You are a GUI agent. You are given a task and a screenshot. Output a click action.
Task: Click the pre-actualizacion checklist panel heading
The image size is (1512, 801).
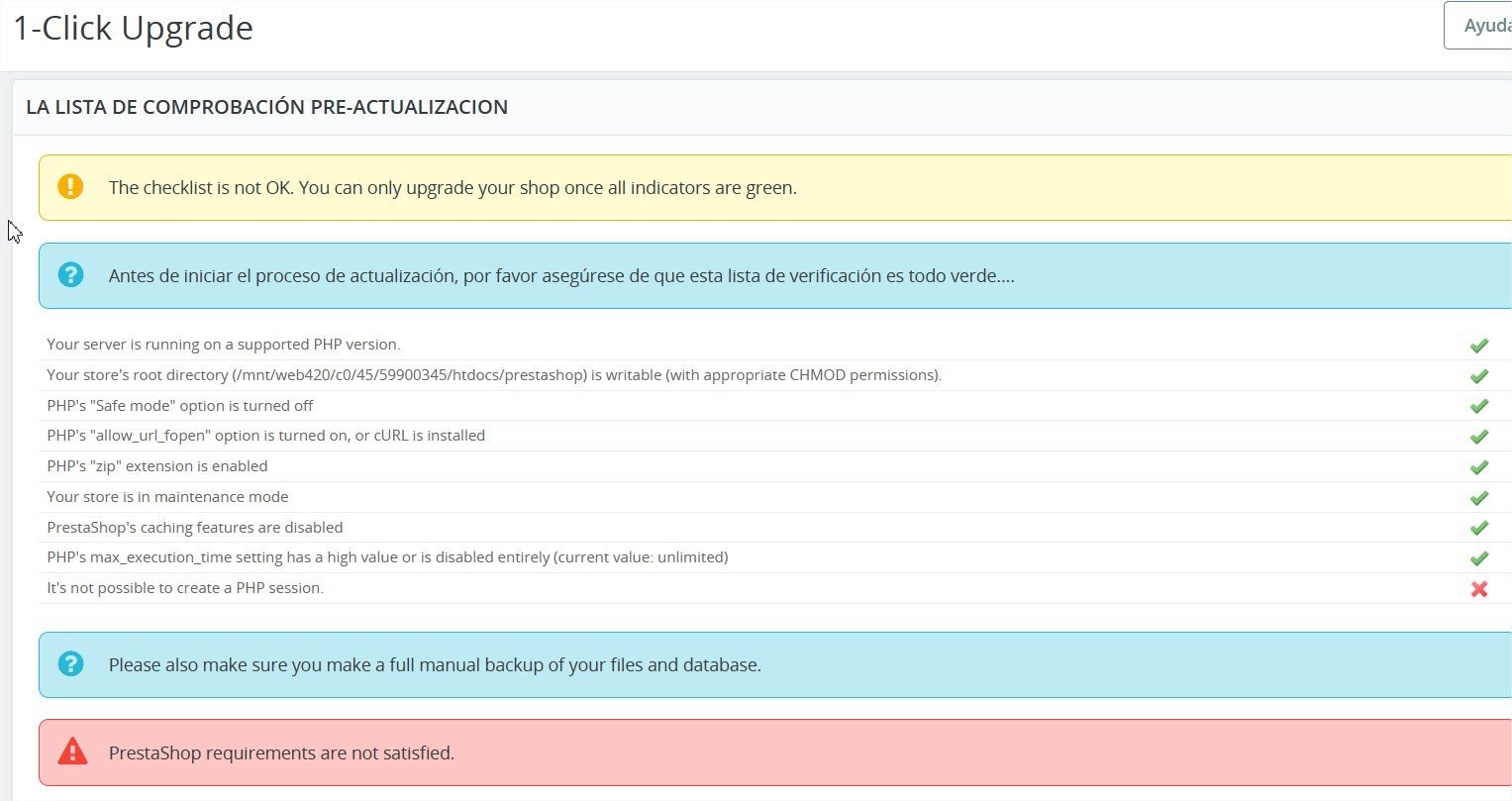click(267, 107)
